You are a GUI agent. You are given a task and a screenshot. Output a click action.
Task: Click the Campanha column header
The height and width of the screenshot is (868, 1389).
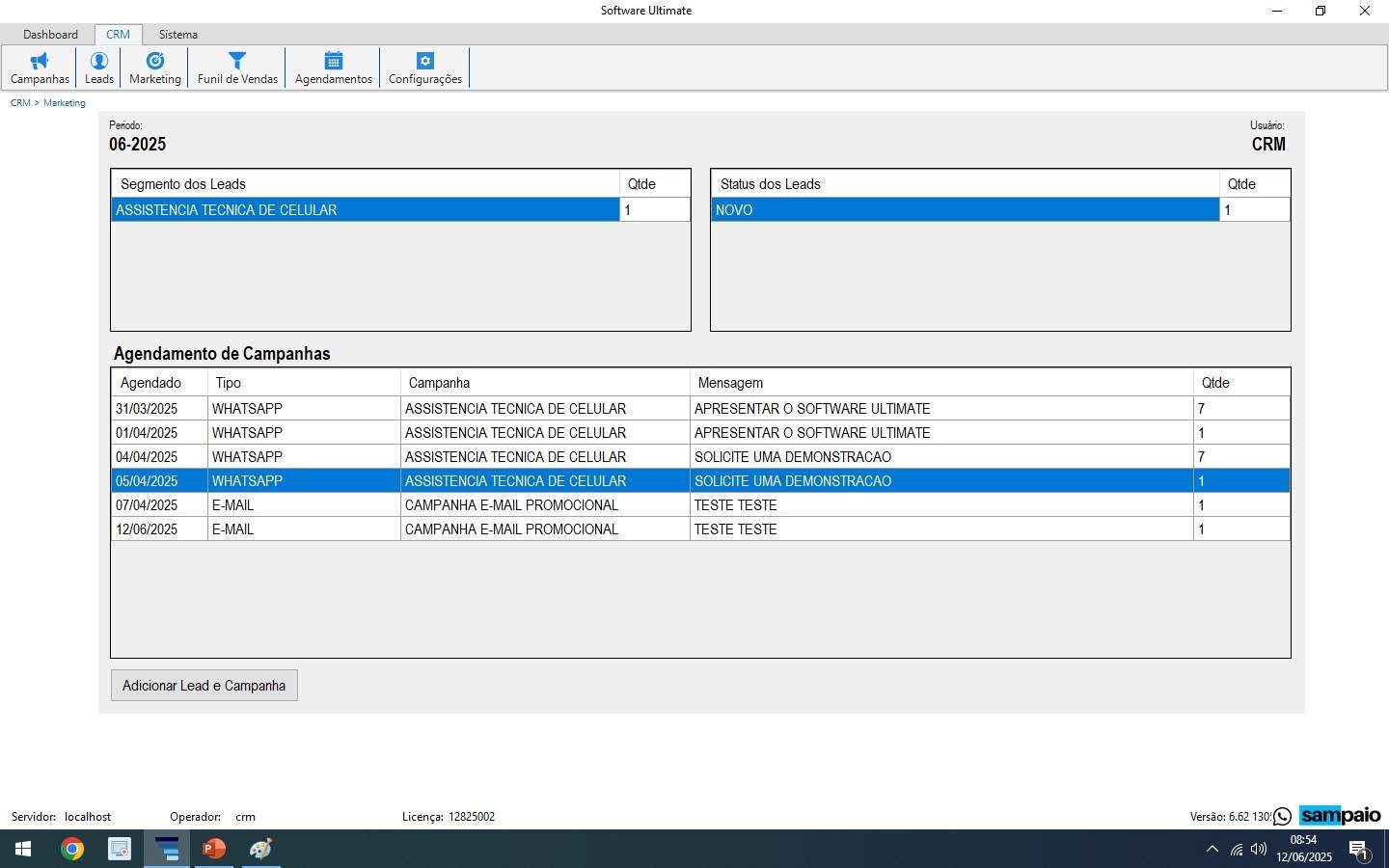pos(545,383)
